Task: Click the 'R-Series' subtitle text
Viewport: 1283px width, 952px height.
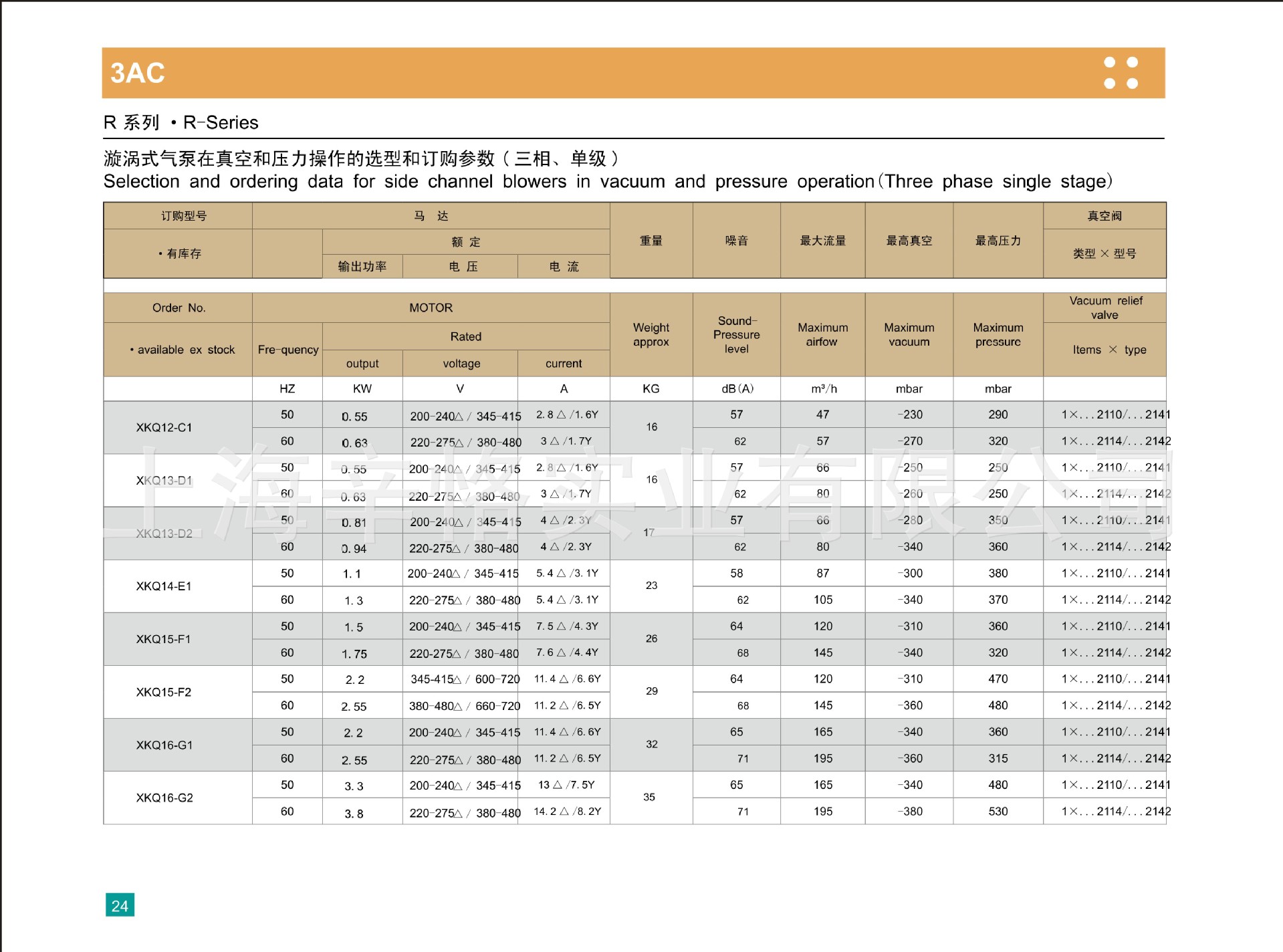Action: coord(221,123)
